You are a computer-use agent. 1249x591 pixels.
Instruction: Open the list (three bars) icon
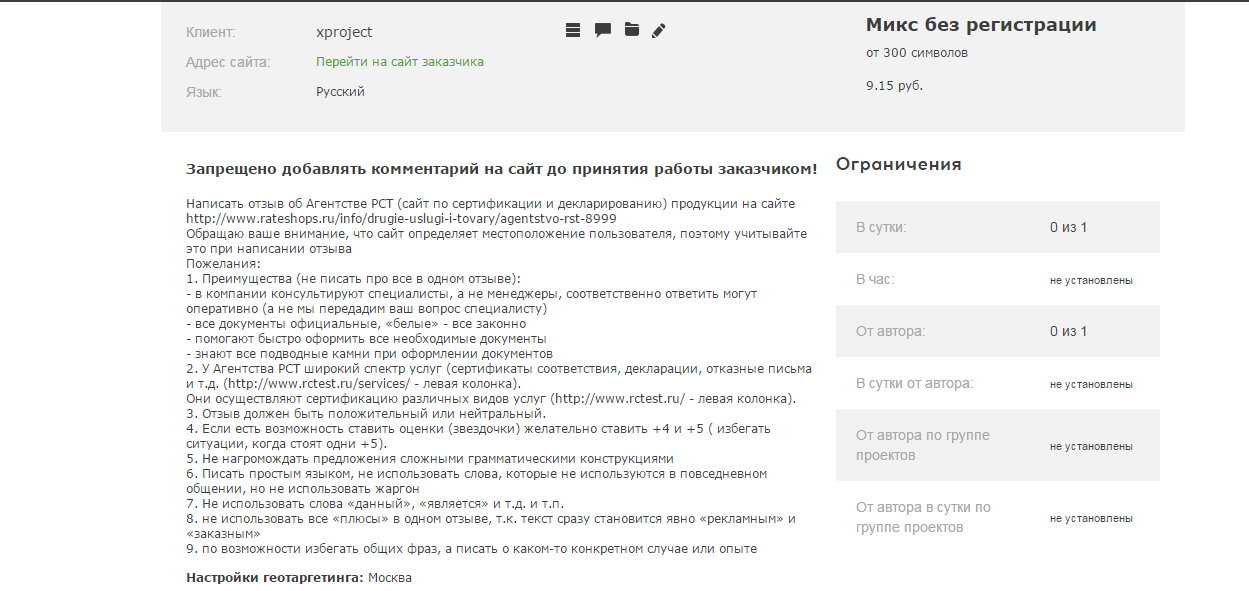tap(573, 30)
